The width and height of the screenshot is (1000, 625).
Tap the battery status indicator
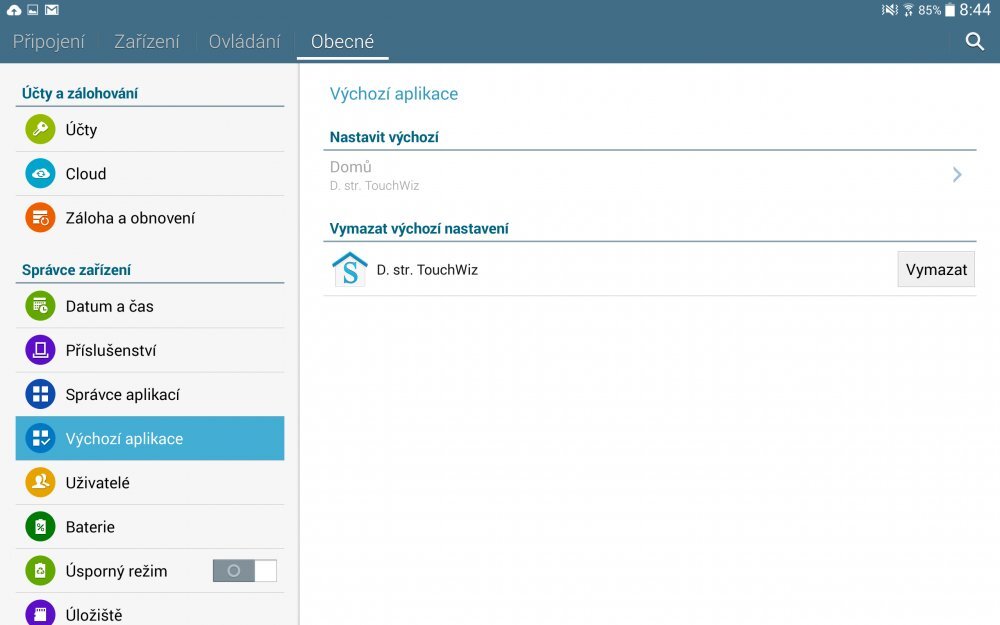950,10
